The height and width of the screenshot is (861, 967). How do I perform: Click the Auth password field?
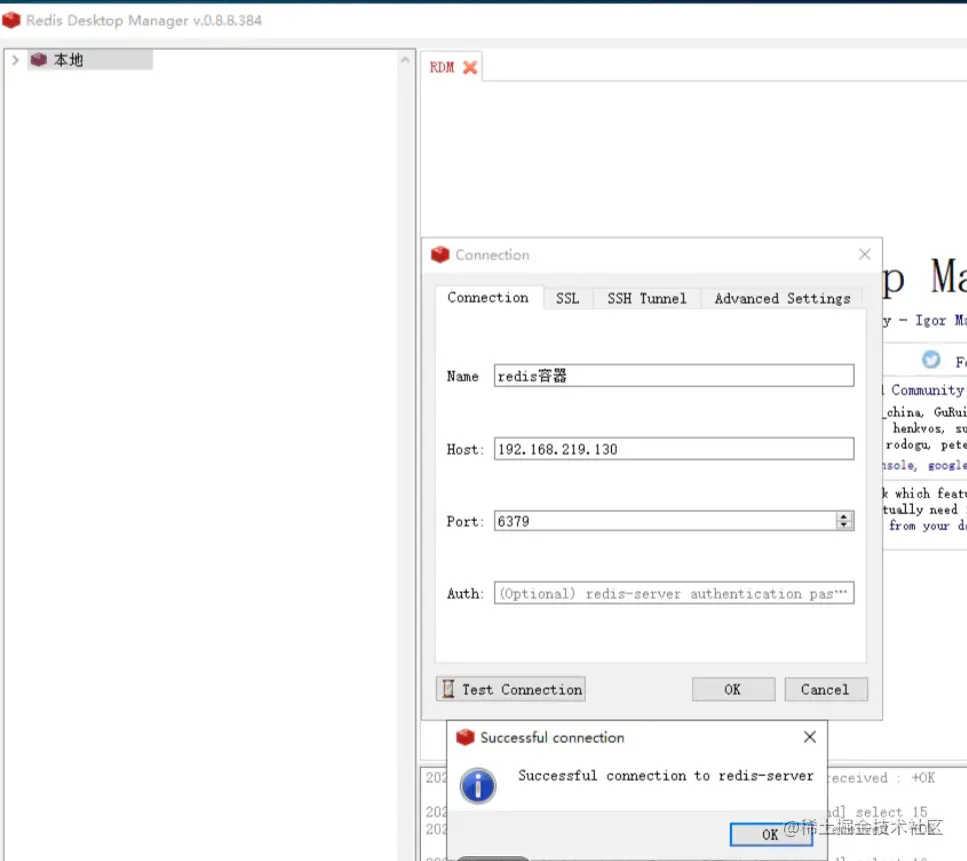(674, 593)
